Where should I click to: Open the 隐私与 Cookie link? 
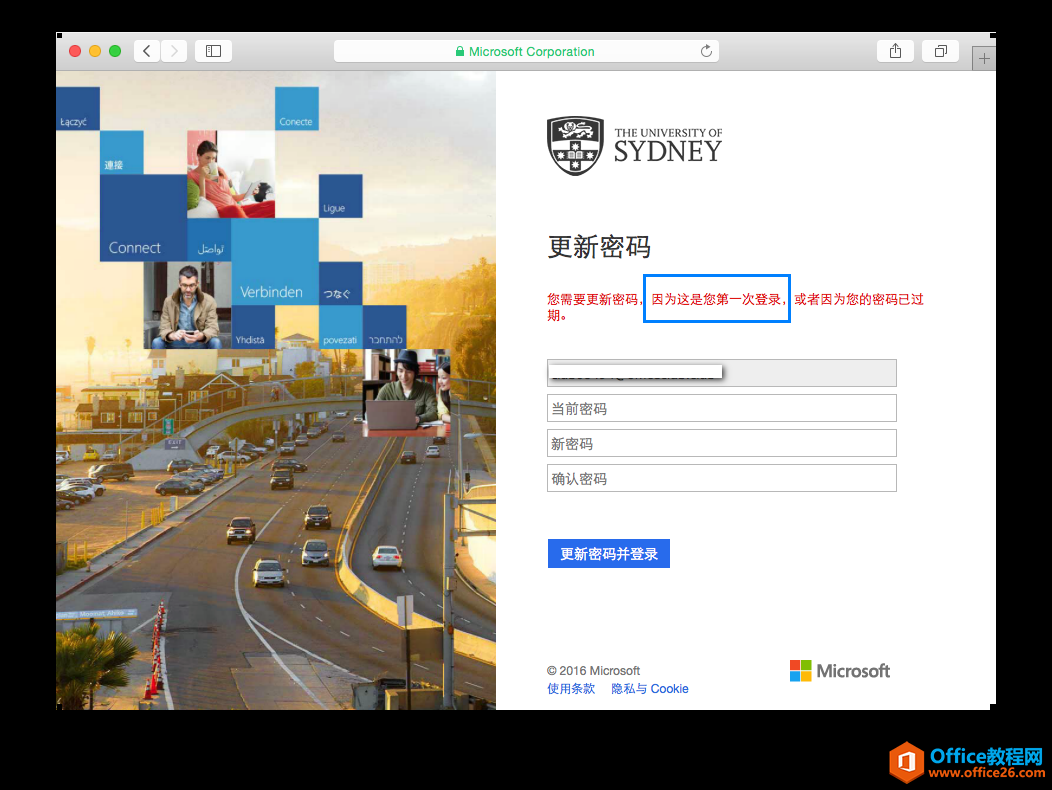coord(649,689)
